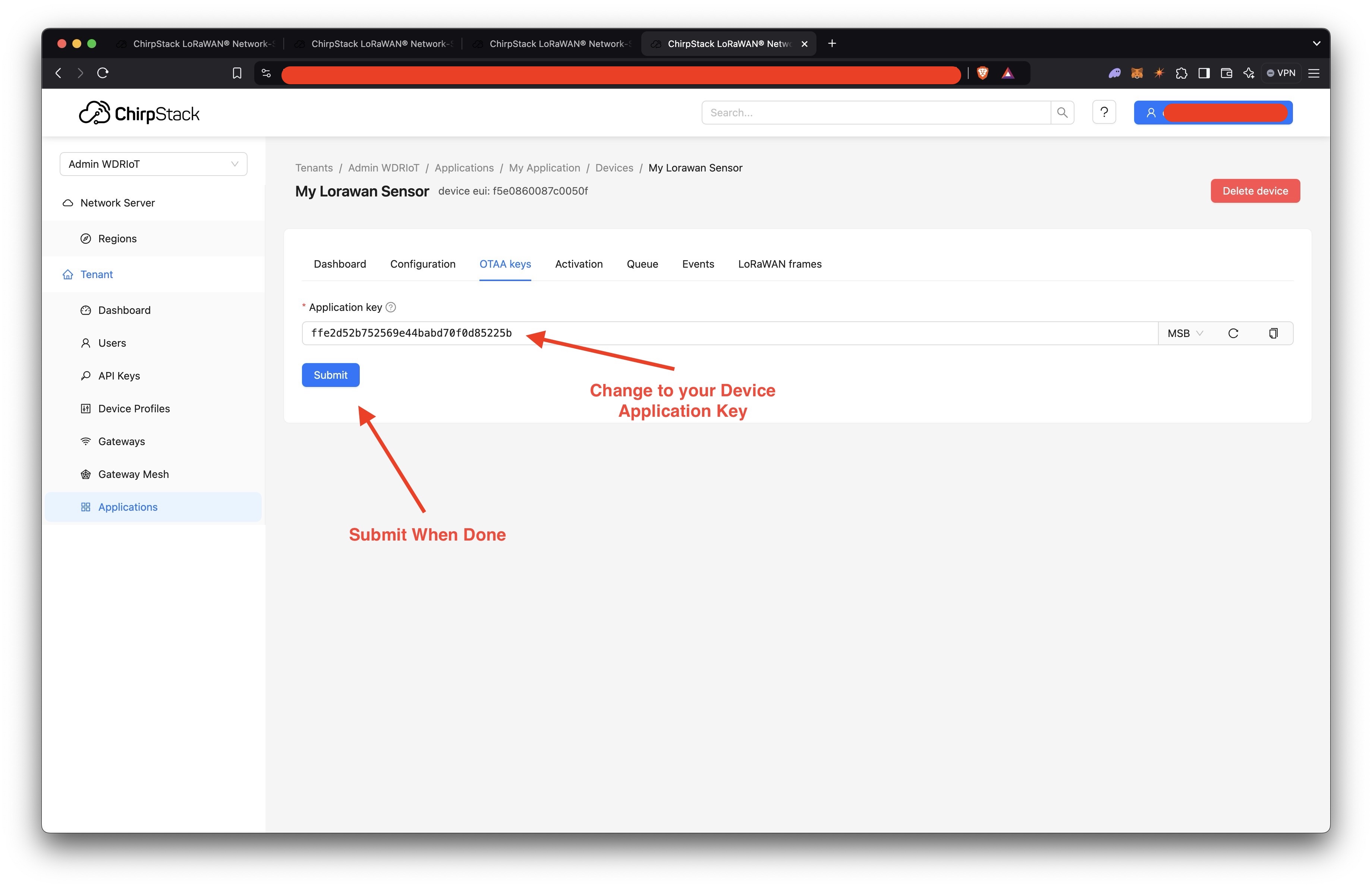Click the Brave Shields lion icon
This screenshot has width=1372, height=888.
pos(983,73)
